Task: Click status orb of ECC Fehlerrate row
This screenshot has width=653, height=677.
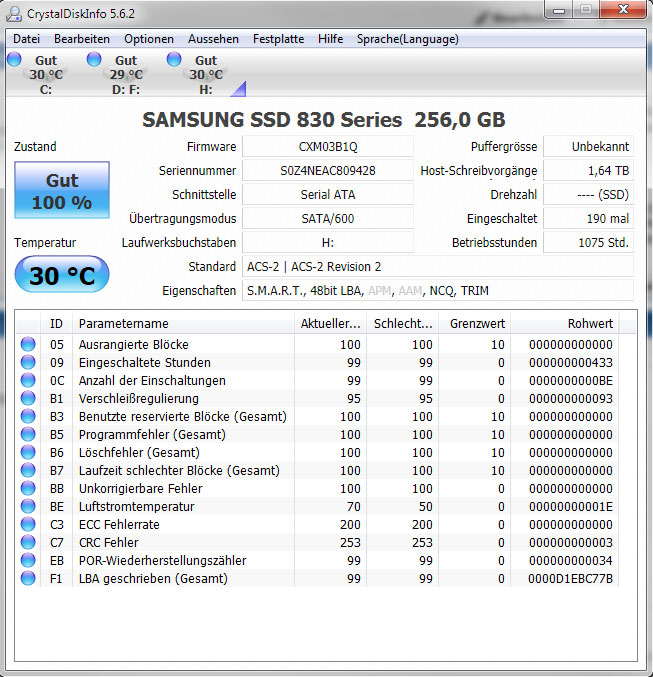Action: 28,524
